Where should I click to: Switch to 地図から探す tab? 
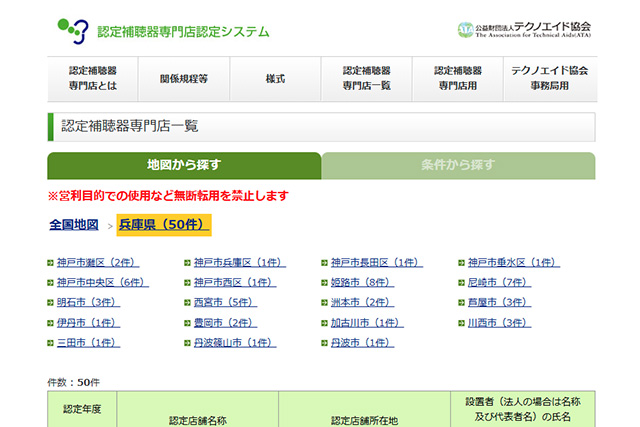point(184,165)
